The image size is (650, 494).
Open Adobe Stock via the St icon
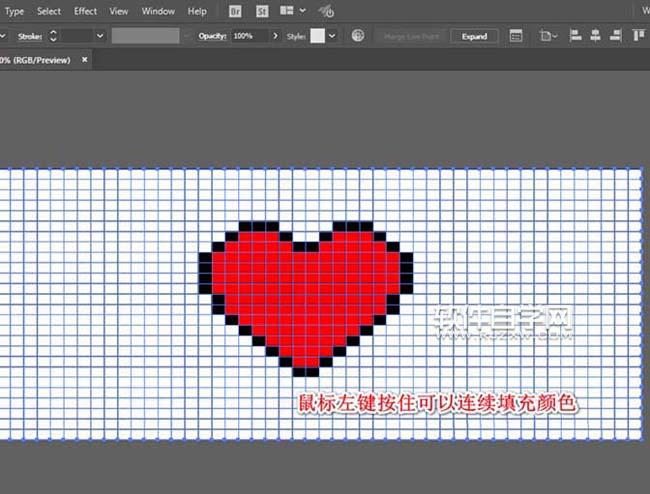(262, 11)
